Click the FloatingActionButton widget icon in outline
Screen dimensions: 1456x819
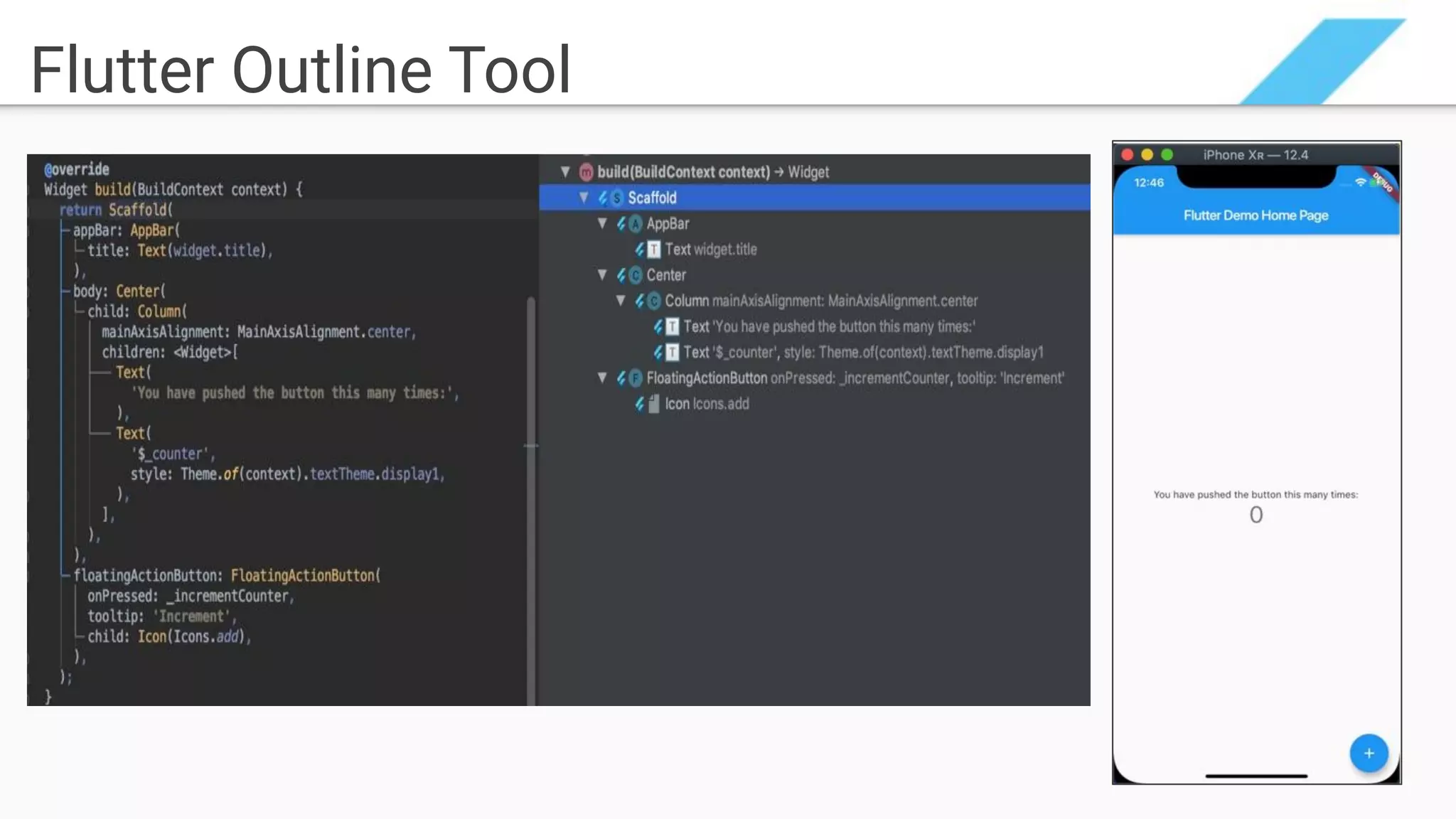tap(635, 378)
